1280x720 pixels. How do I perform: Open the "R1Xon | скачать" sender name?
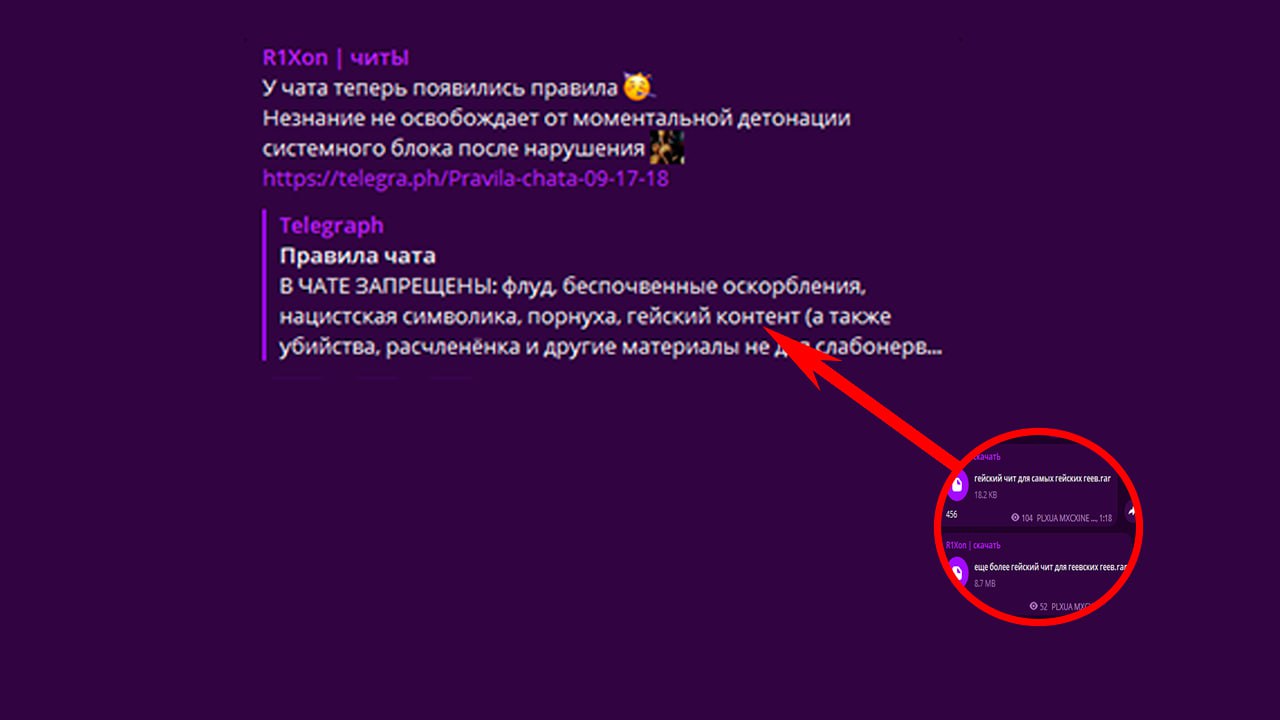tap(973, 545)
